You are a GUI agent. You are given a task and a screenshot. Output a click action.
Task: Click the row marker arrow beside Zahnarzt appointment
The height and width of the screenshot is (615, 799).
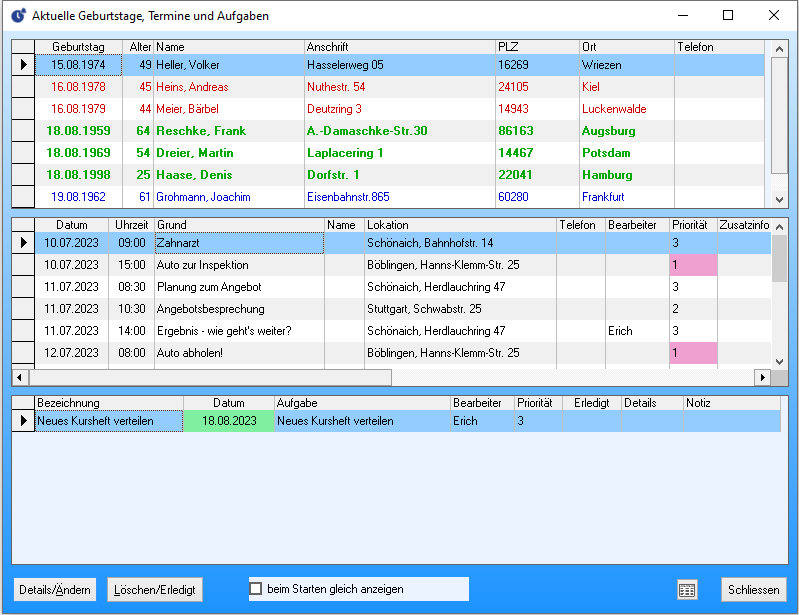tap(23, 243)
